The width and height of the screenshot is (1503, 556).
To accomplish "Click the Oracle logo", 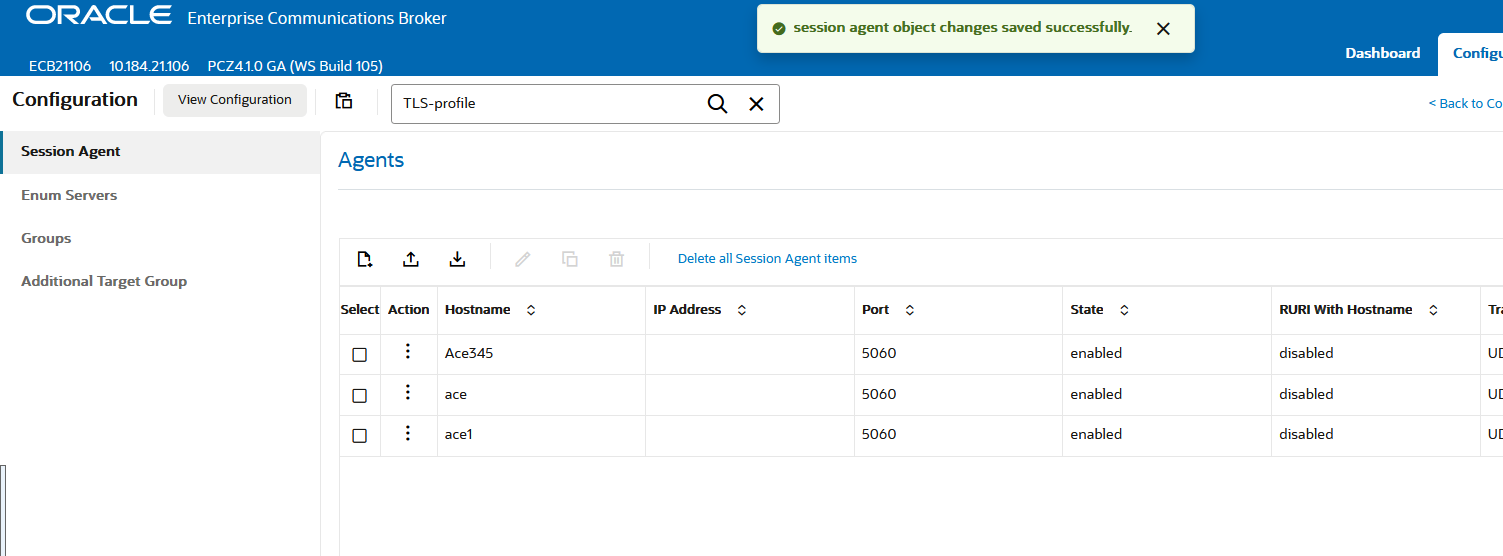I will [99, 16].
